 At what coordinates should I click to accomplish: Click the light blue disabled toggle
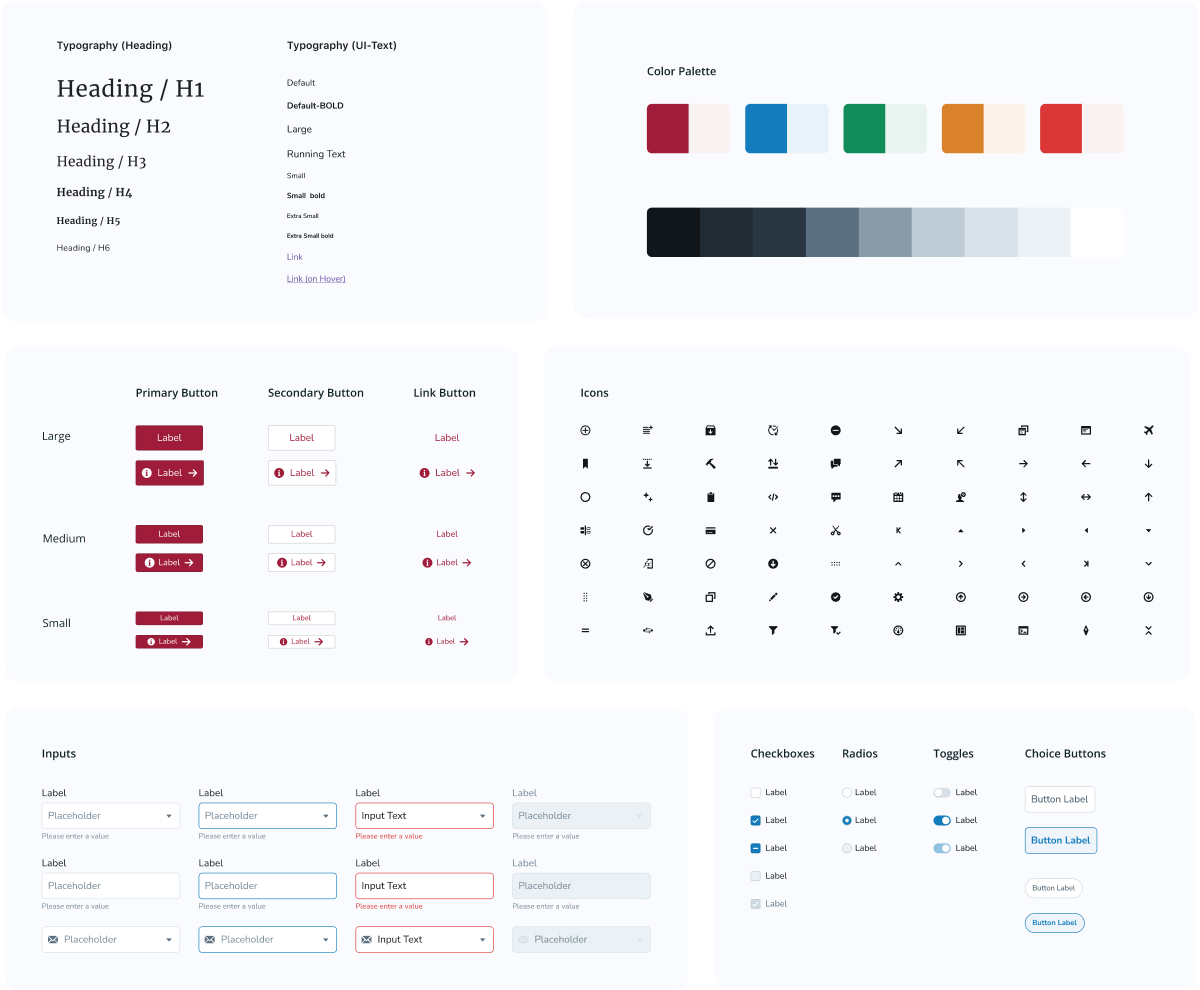click(x=942, y=848)
